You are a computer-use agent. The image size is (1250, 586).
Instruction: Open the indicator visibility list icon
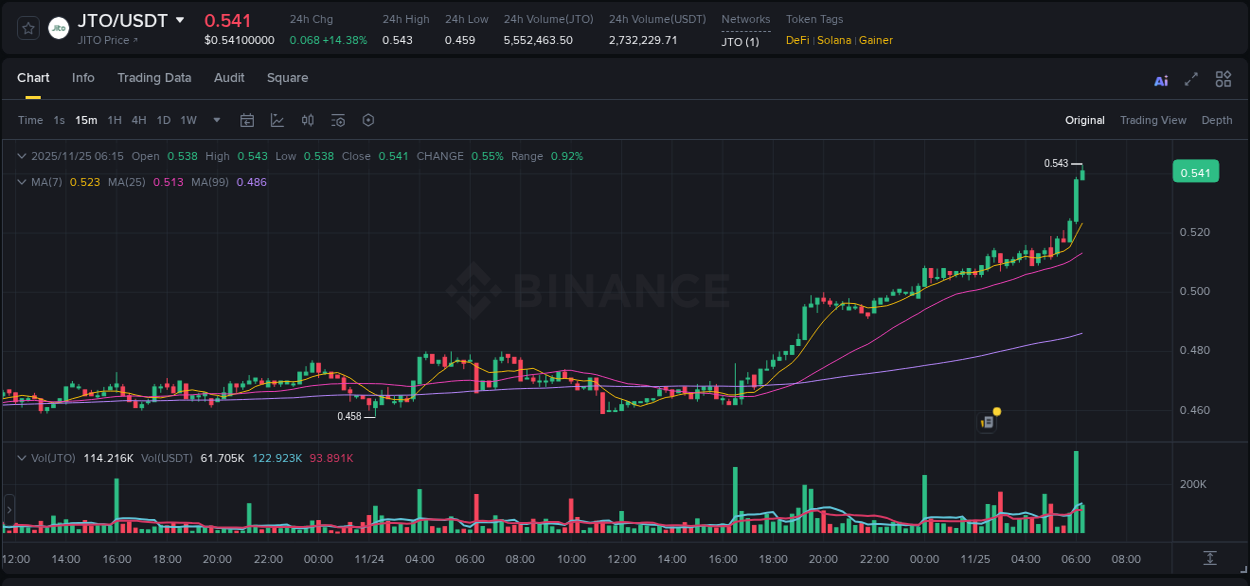(337, 120)
